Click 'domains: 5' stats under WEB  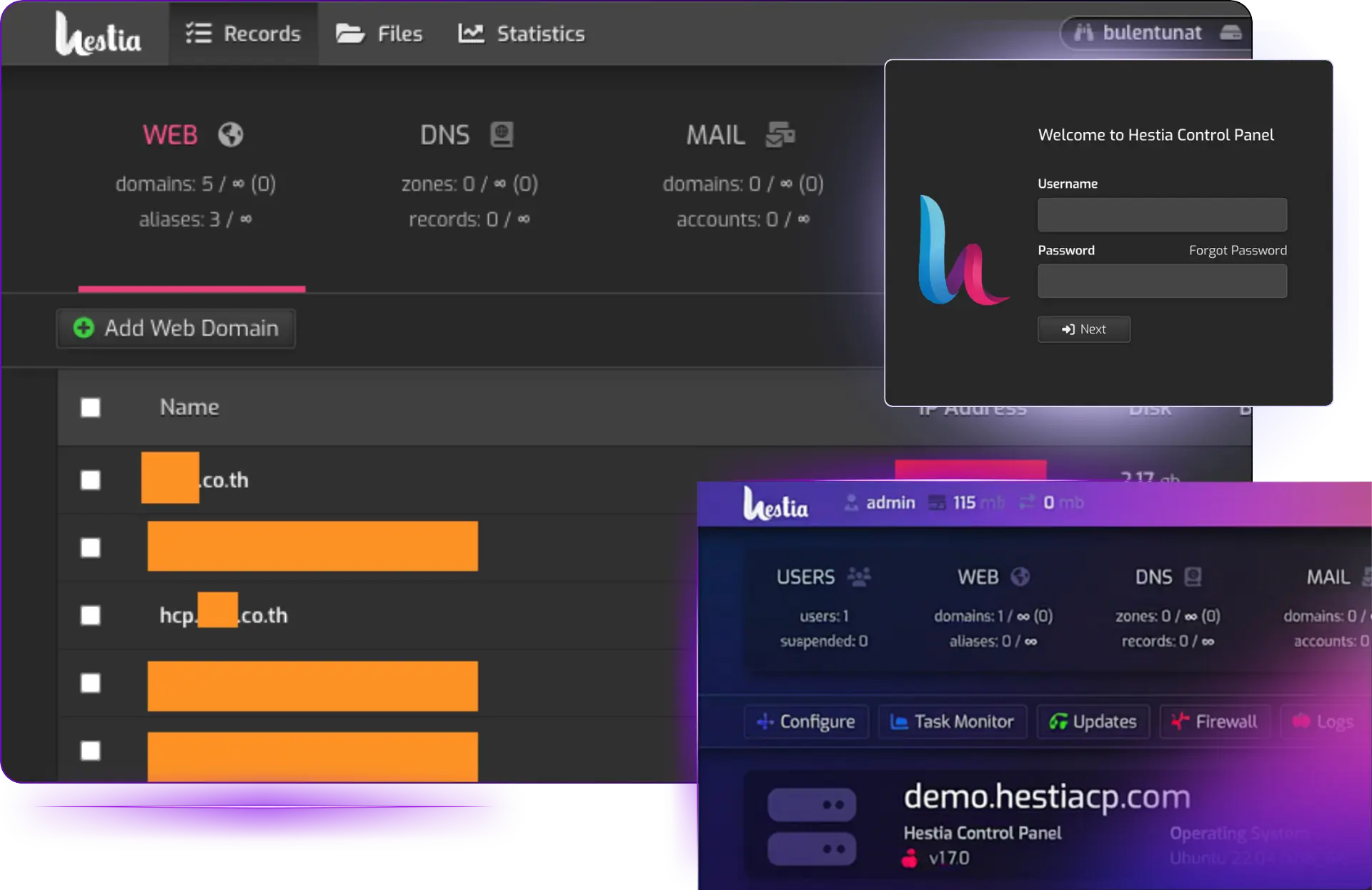(x=195, y=184)
